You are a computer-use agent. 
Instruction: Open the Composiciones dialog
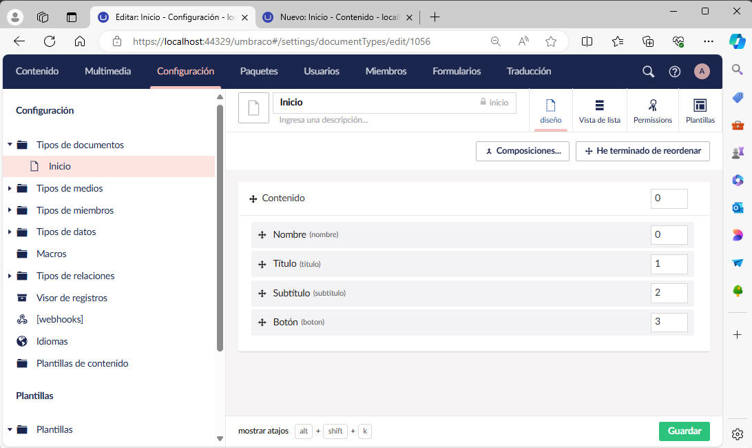(522, 151)
